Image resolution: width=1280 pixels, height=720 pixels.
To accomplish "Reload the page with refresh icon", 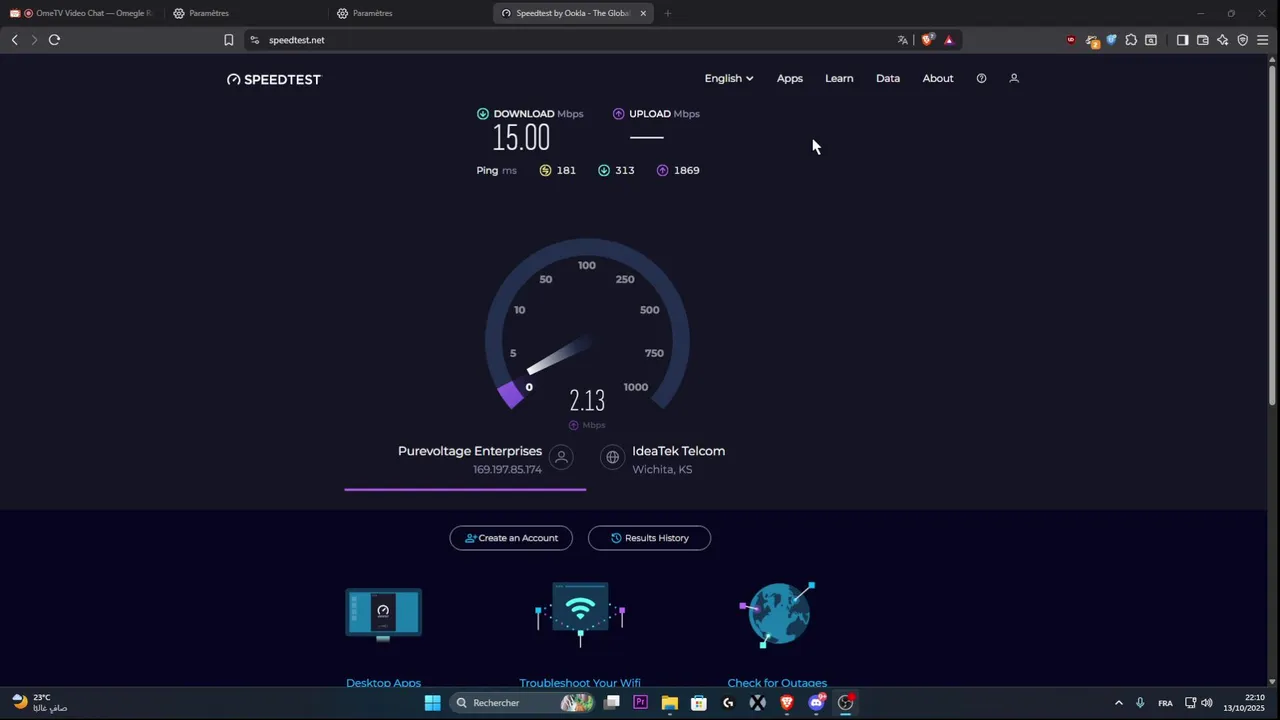I will 54,40.
